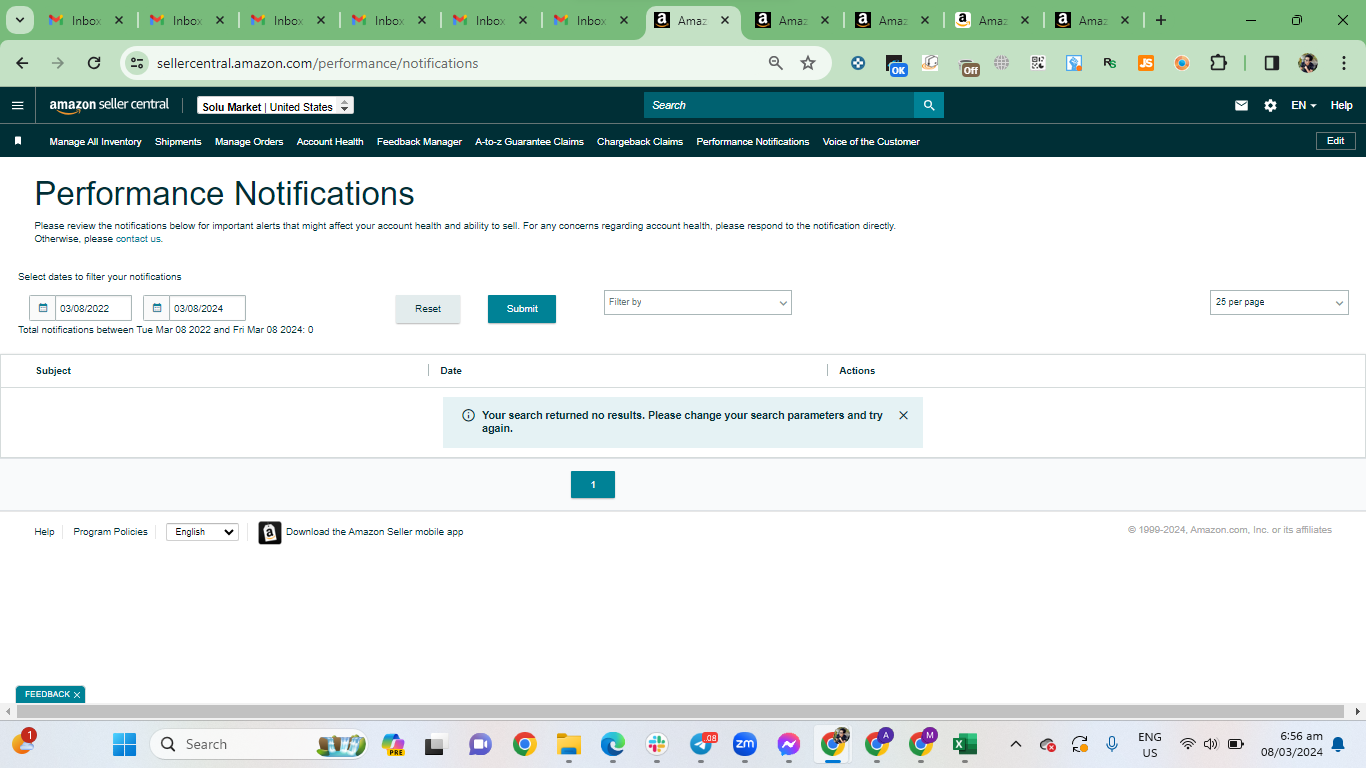
Task: Bookmark this page with the star icon
Action: pyautogui.click(x=808, y=63)
